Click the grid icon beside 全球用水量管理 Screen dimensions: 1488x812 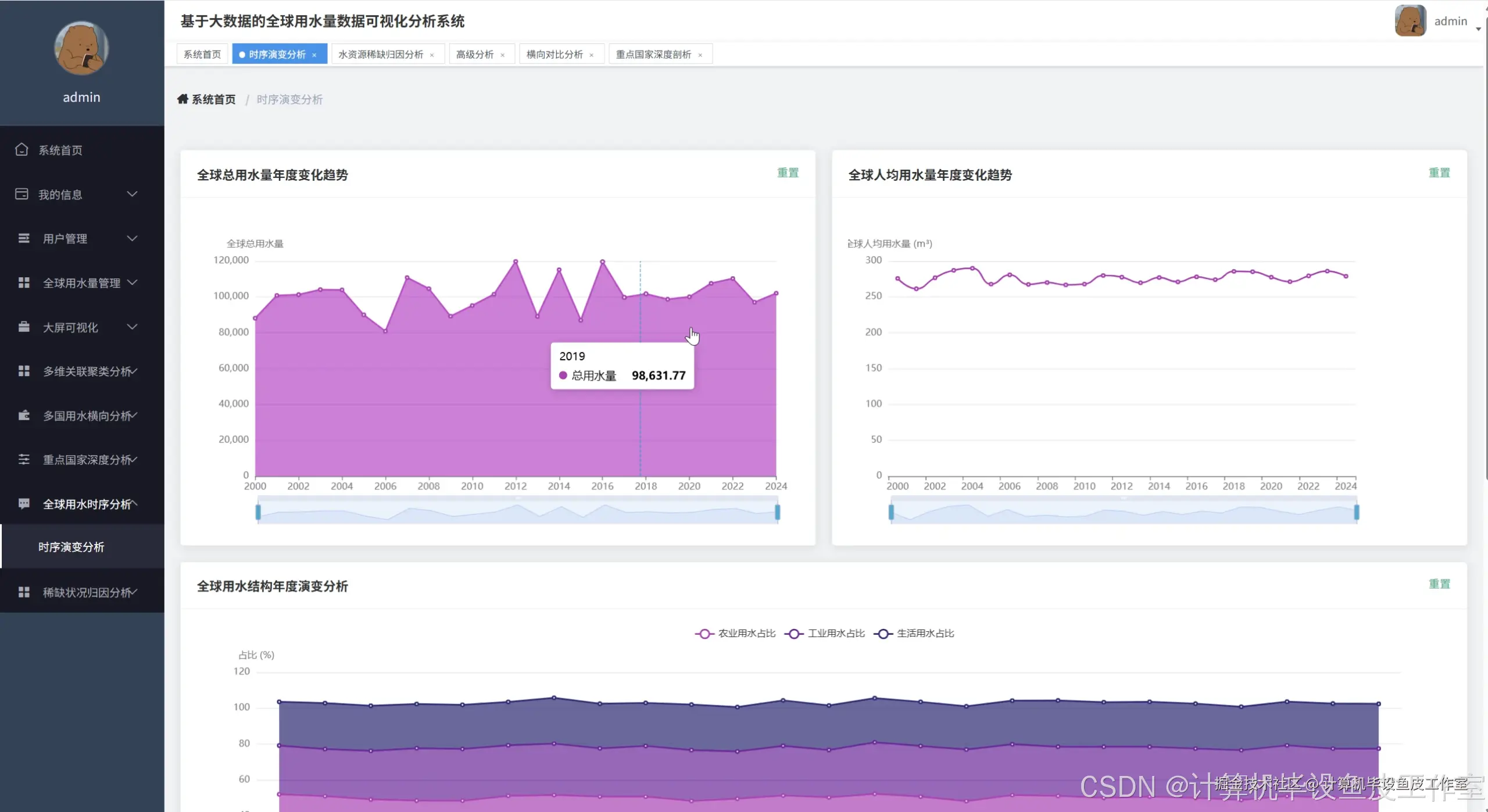[x=24, y=282]
